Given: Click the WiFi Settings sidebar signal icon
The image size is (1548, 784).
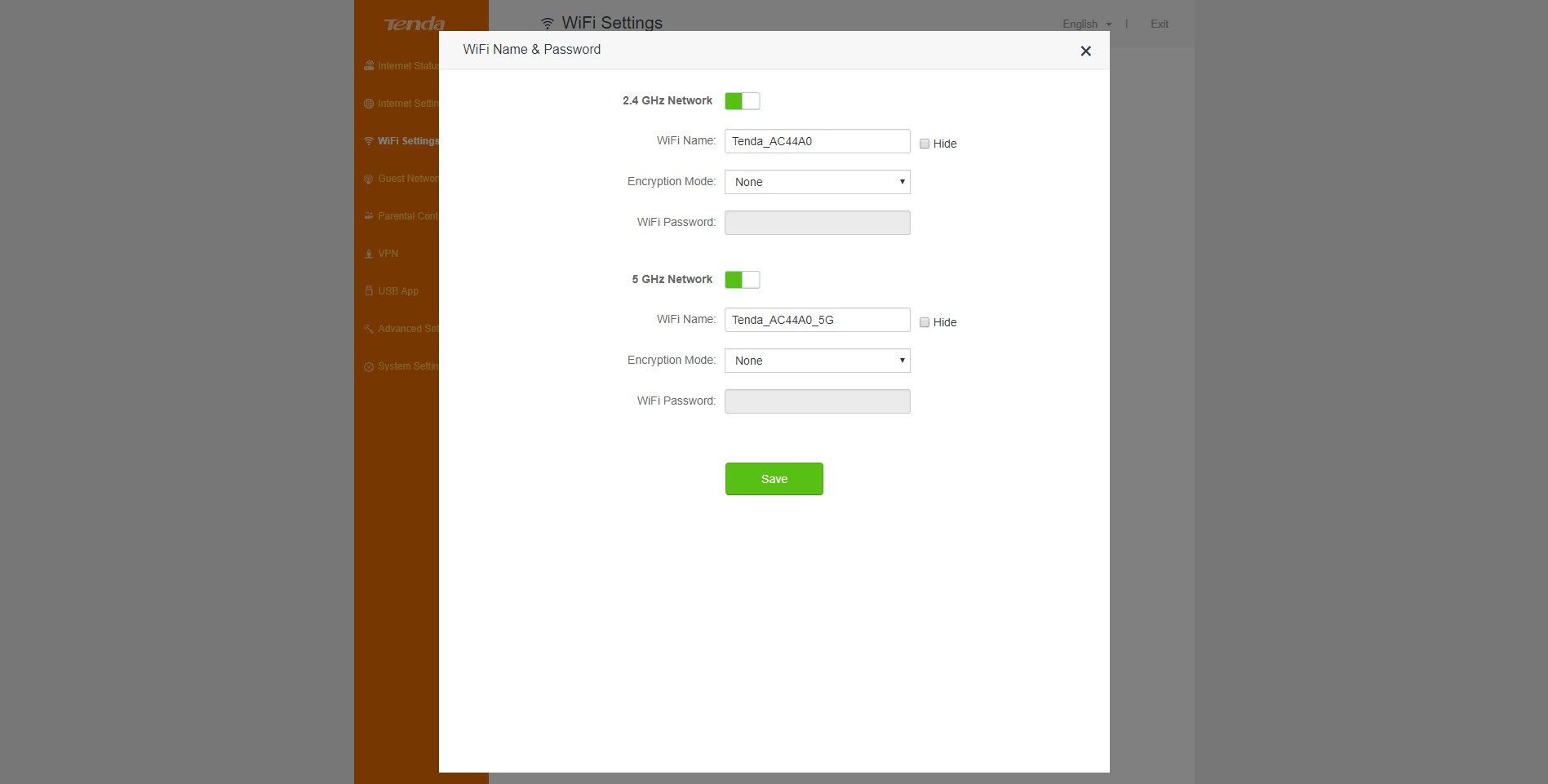Looking at the screenshot, I should point(369,141).
